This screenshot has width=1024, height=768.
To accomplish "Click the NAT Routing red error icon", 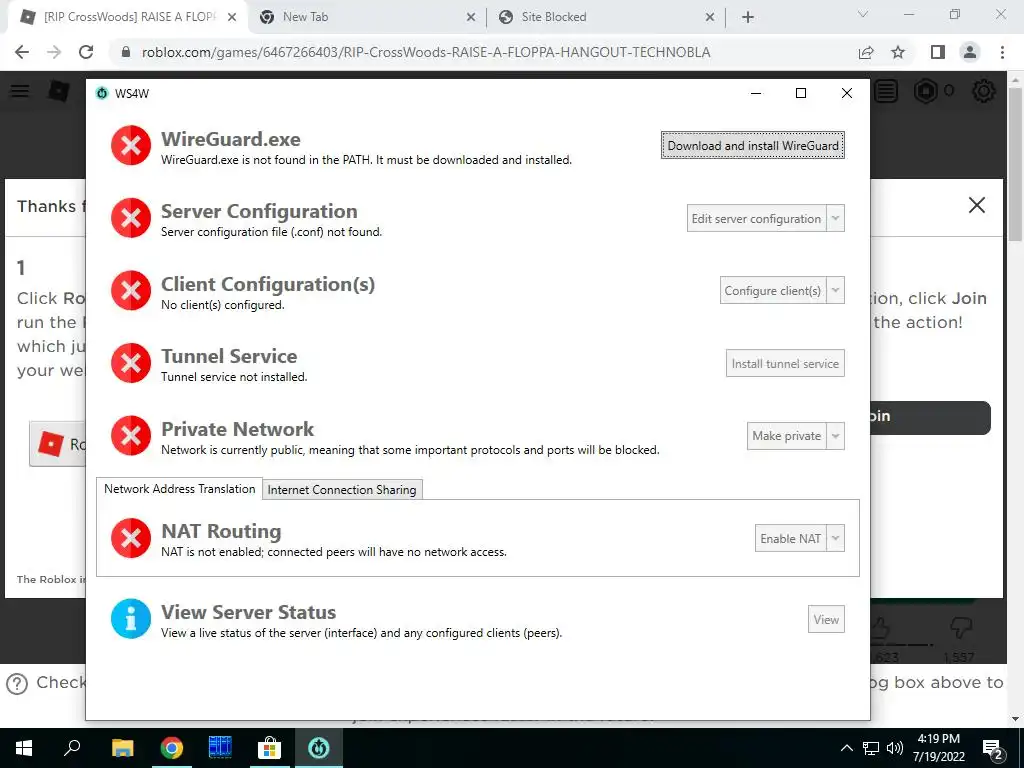I will [x=131, y=538].
